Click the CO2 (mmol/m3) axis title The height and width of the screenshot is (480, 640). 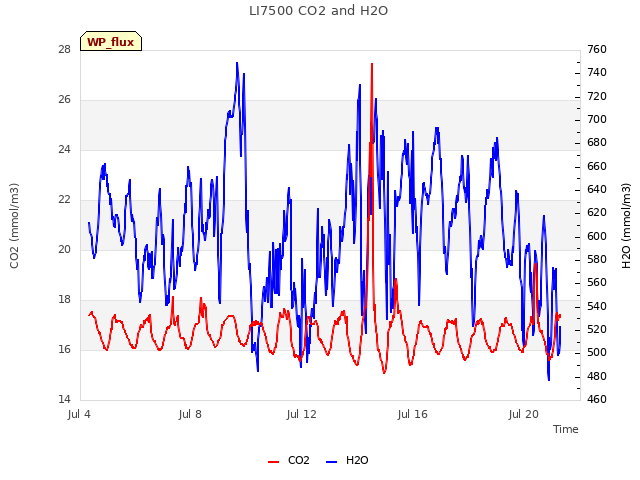coord(14,226)
